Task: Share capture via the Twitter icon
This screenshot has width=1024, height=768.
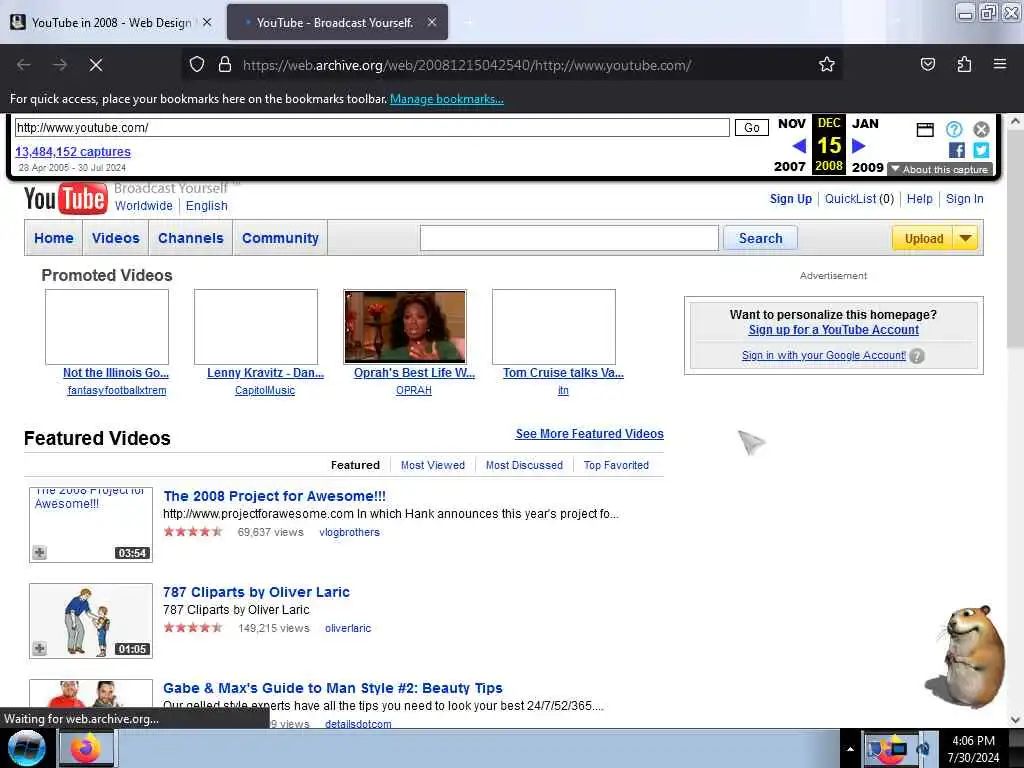Action: 981,150
